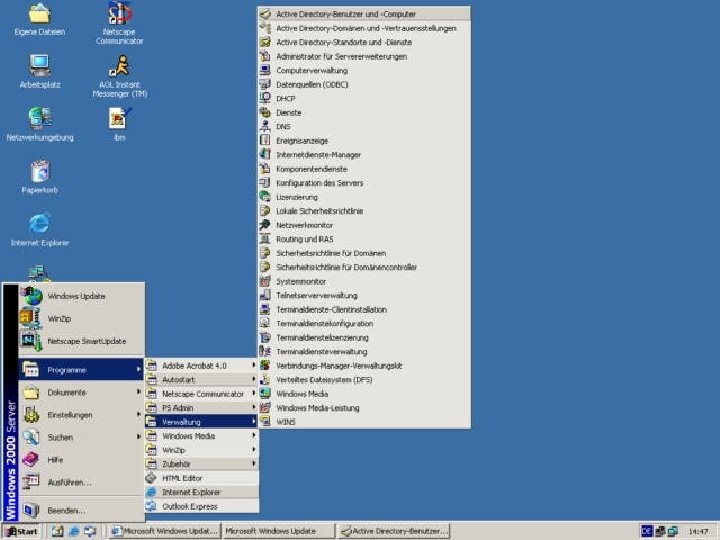Click the Ereignisanzeige icon

[x=265, y=140]
